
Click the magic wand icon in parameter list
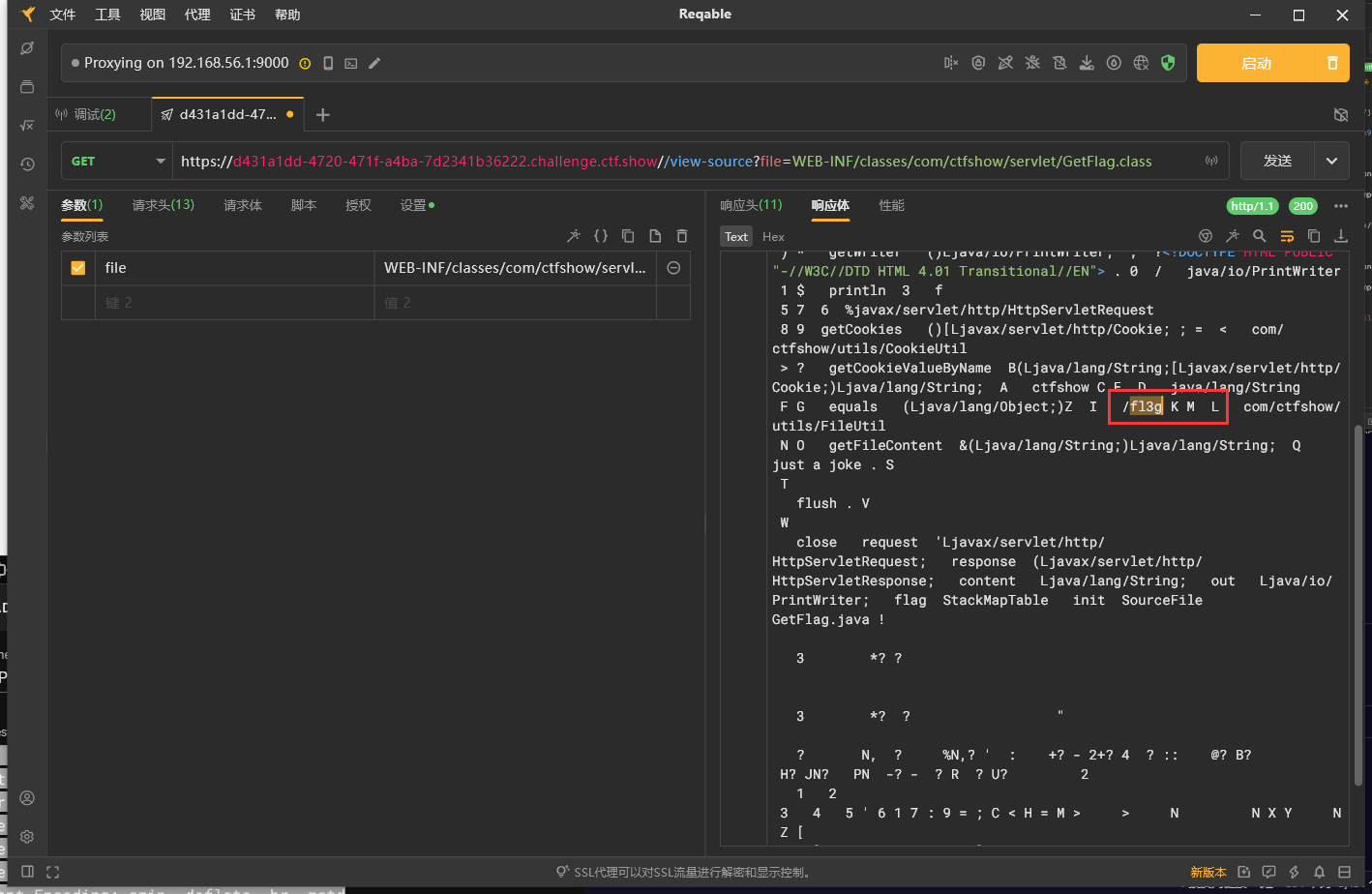(573, 236)
